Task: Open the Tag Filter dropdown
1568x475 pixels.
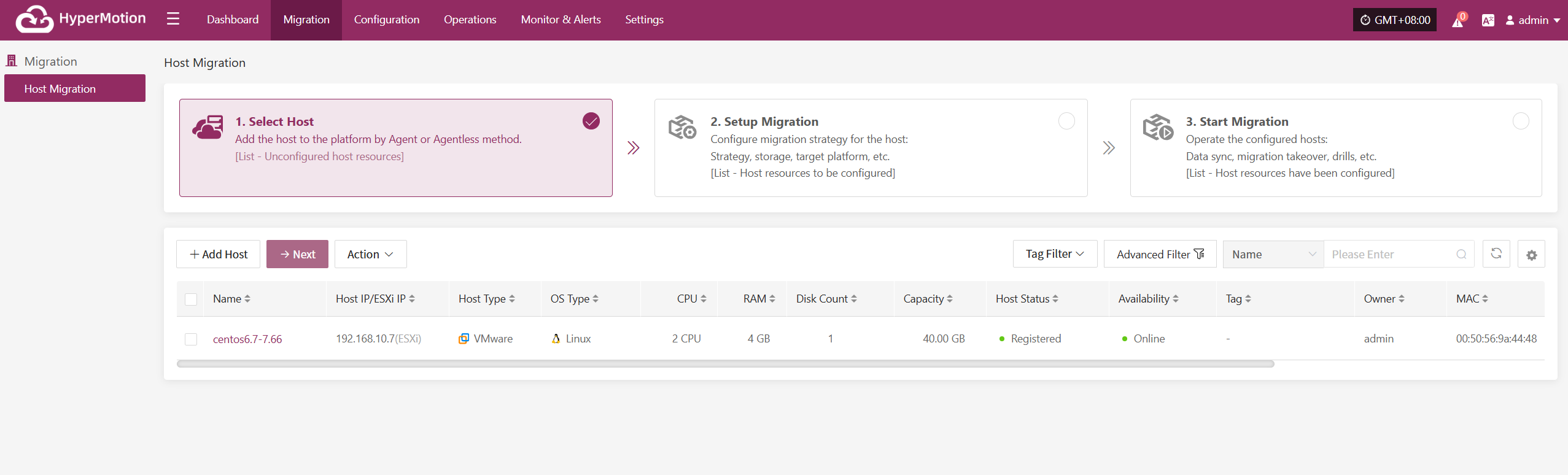Action: click(x=1055, y=254)
